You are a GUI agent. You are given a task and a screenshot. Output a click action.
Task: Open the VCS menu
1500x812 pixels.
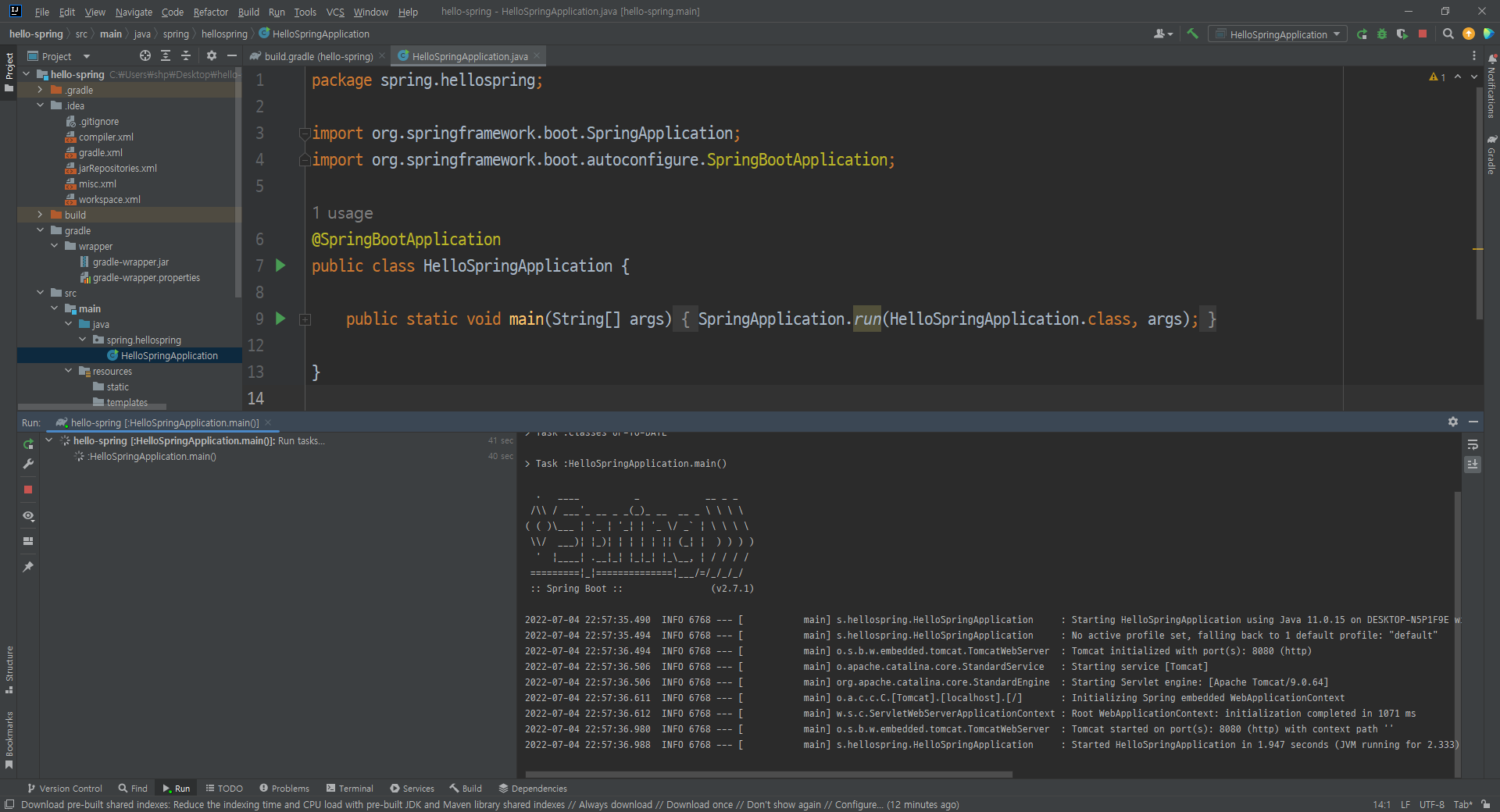point(335,12)
